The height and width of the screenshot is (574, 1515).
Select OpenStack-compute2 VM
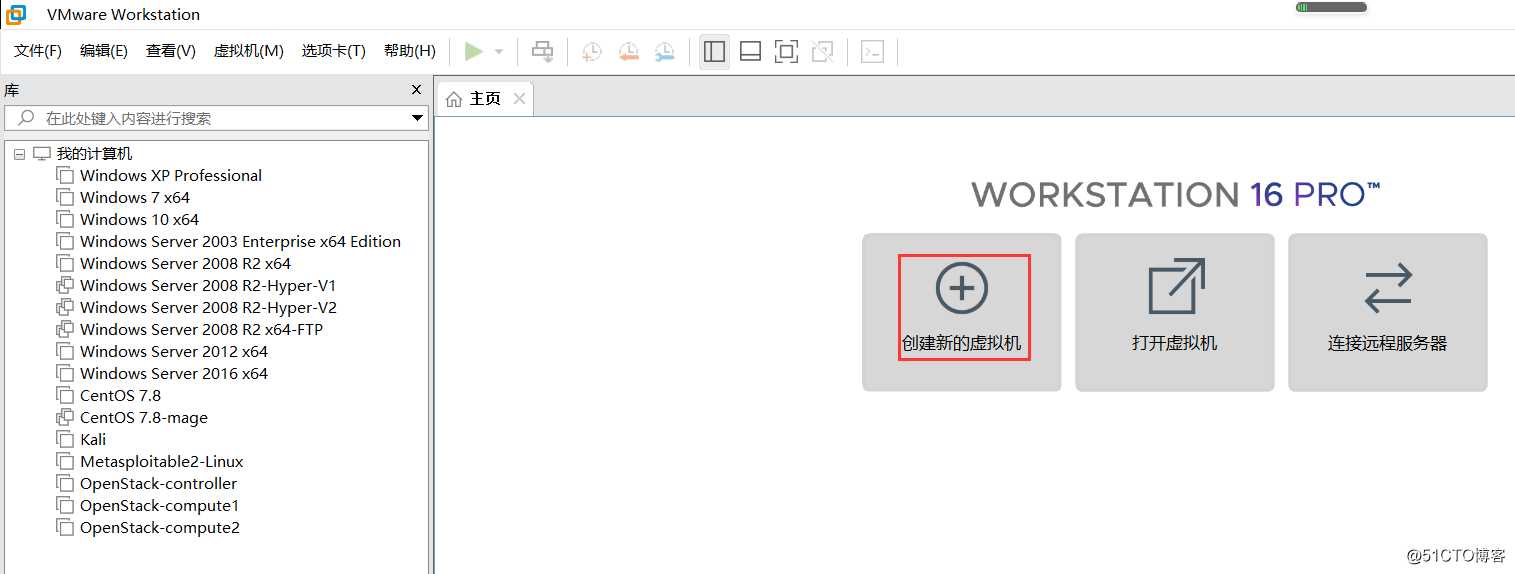coord(160,528)
